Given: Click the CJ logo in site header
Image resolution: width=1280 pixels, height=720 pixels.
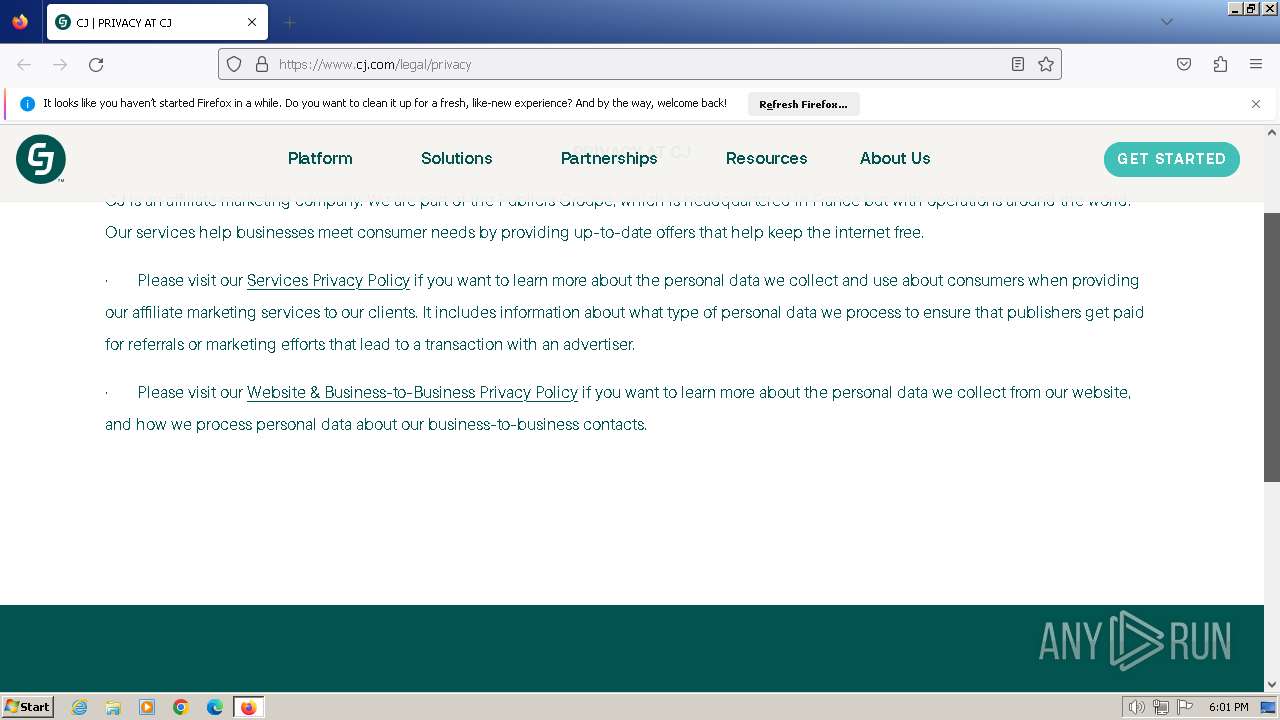Looking at the screenshot, I should click(x=41, y=159).
